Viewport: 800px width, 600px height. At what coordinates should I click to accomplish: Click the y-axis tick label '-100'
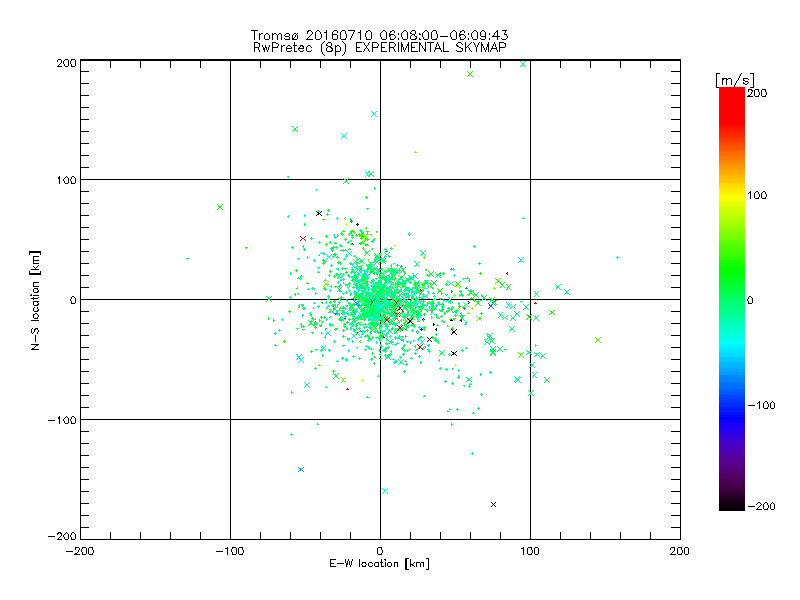click(62, 420)
